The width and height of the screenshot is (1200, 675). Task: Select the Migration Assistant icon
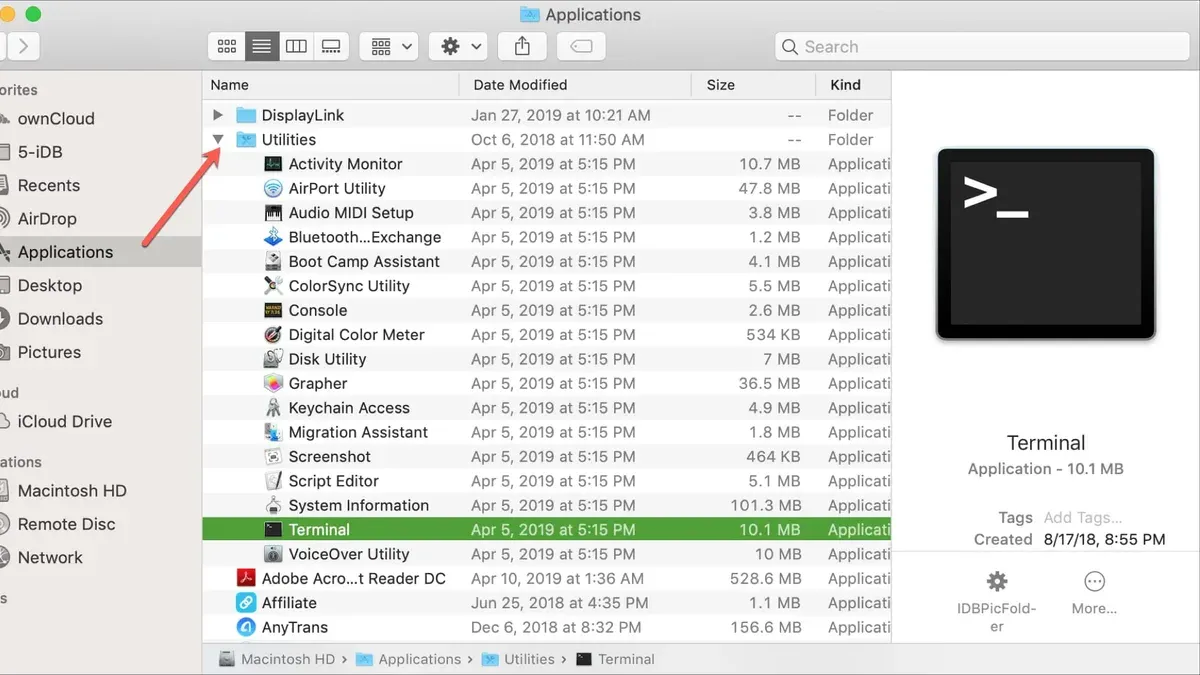273,432
